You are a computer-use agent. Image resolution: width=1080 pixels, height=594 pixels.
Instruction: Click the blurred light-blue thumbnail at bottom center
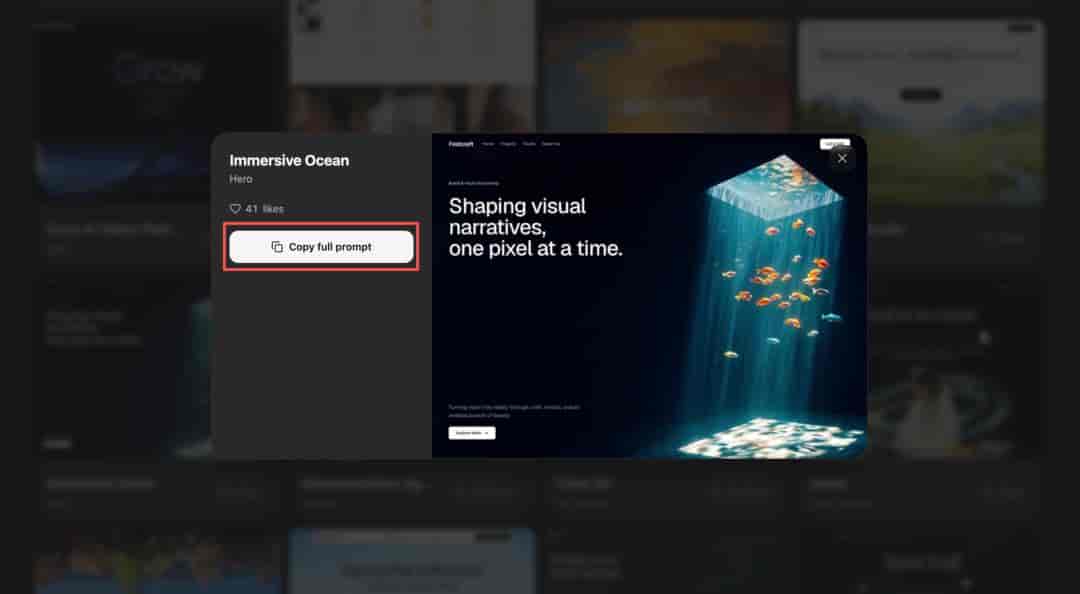point(412,561)
